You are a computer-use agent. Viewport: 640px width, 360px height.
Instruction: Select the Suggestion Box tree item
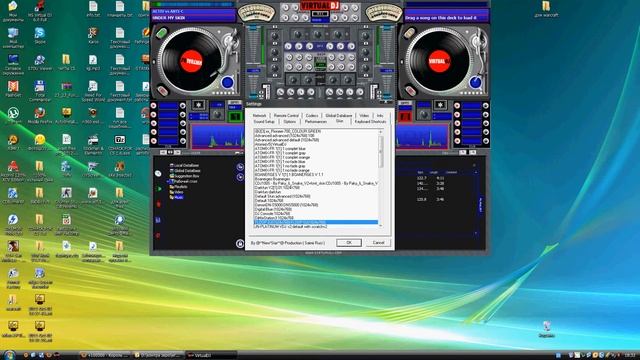184,176
